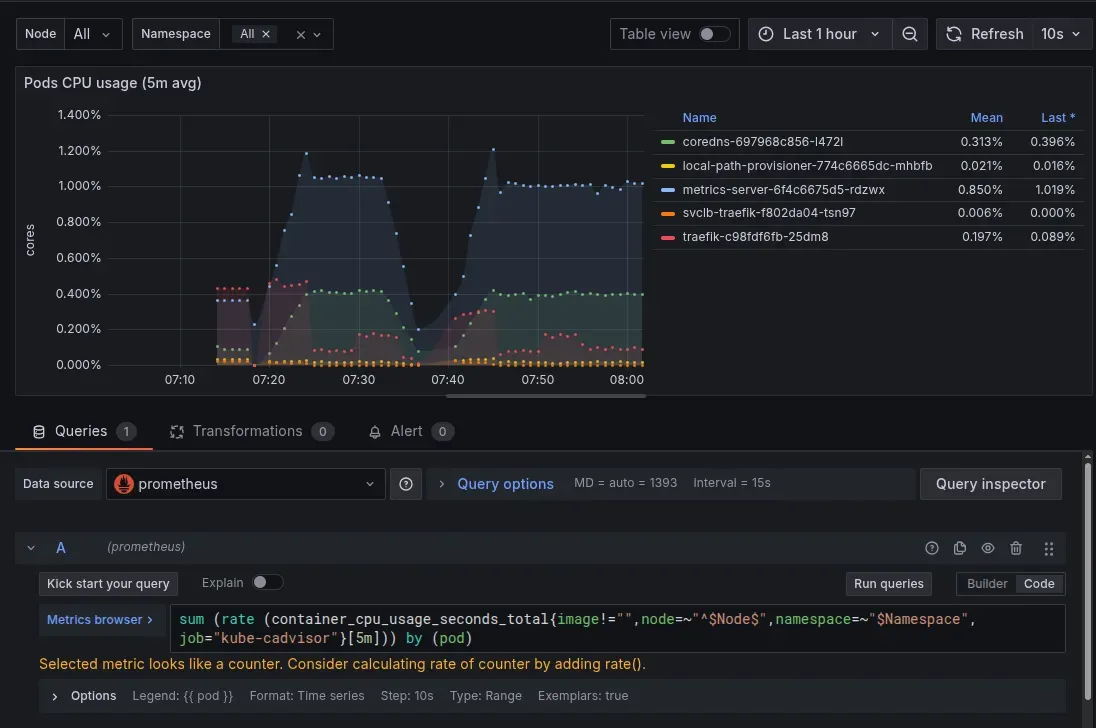
Task: Open Metrics browser
Action: point(99,620)
